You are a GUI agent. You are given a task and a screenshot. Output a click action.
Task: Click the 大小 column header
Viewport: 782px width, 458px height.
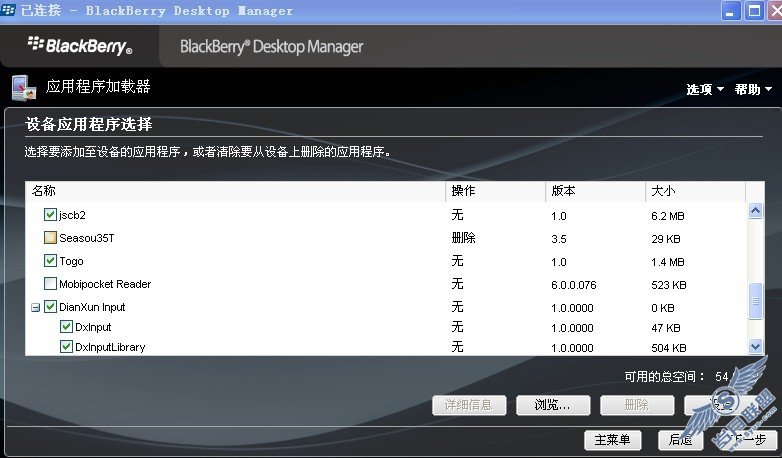[x=696, y=191]
